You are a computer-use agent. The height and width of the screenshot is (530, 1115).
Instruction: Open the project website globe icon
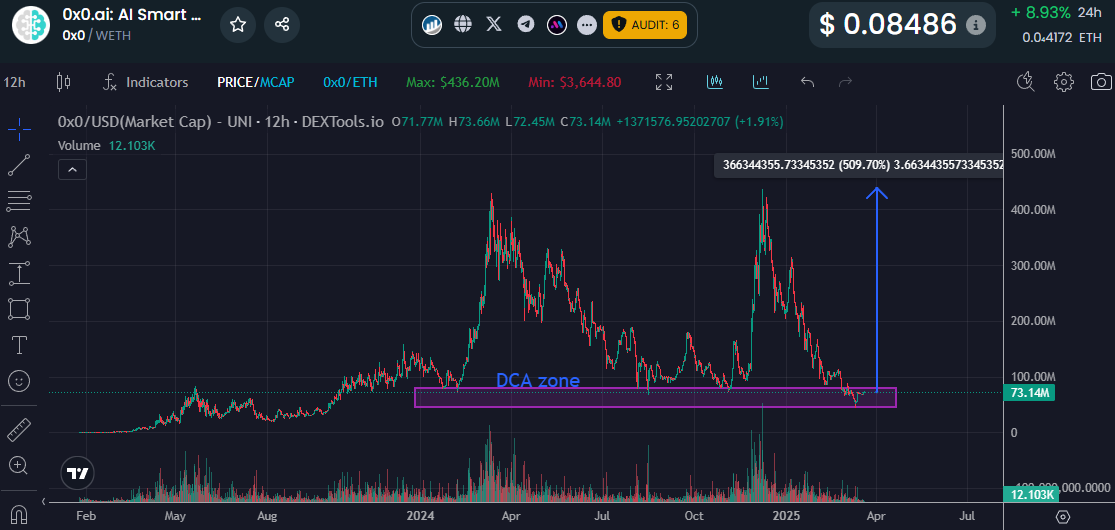464,25
